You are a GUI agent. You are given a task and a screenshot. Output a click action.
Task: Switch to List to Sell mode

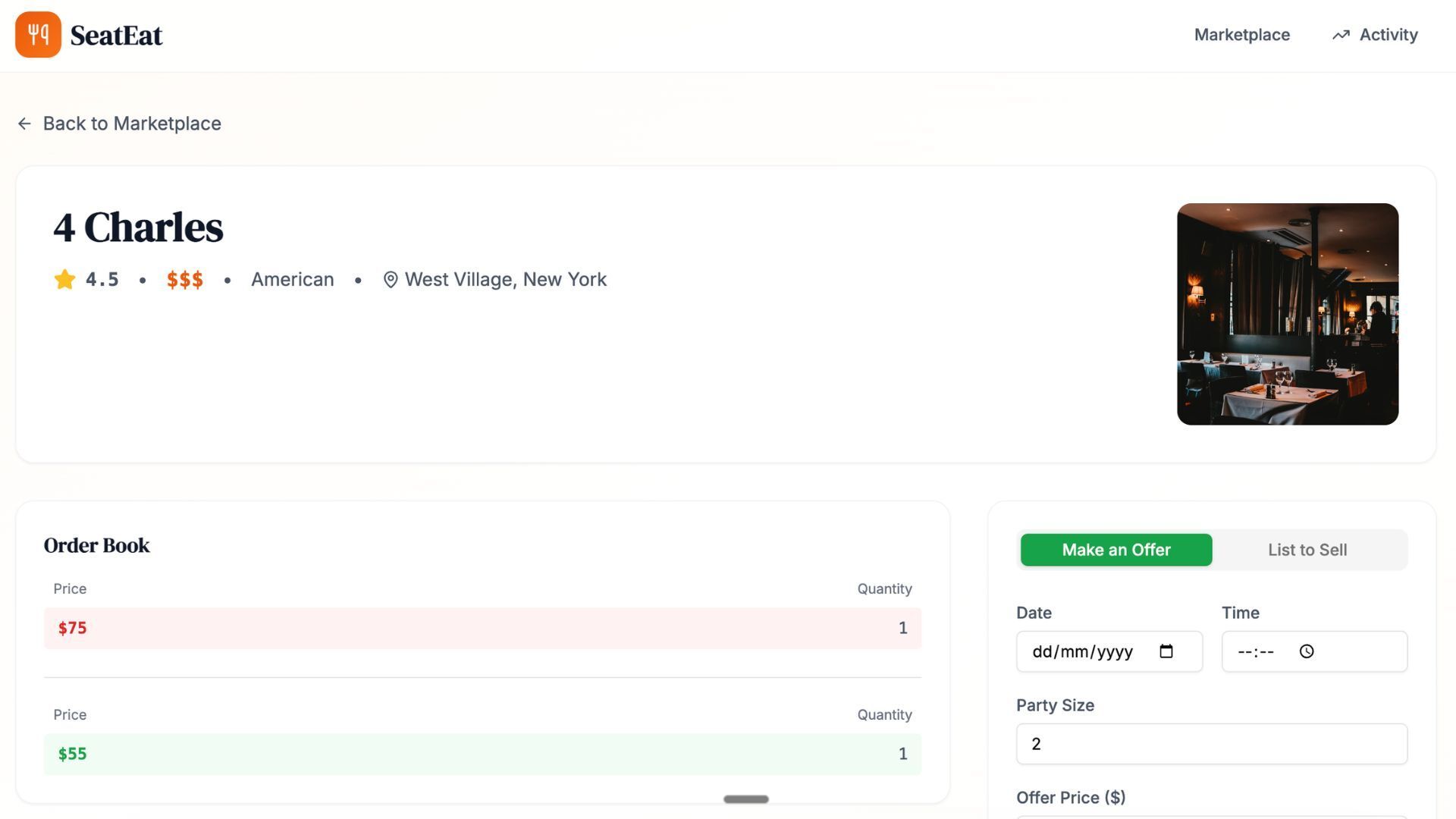(x=1307, y=550)
